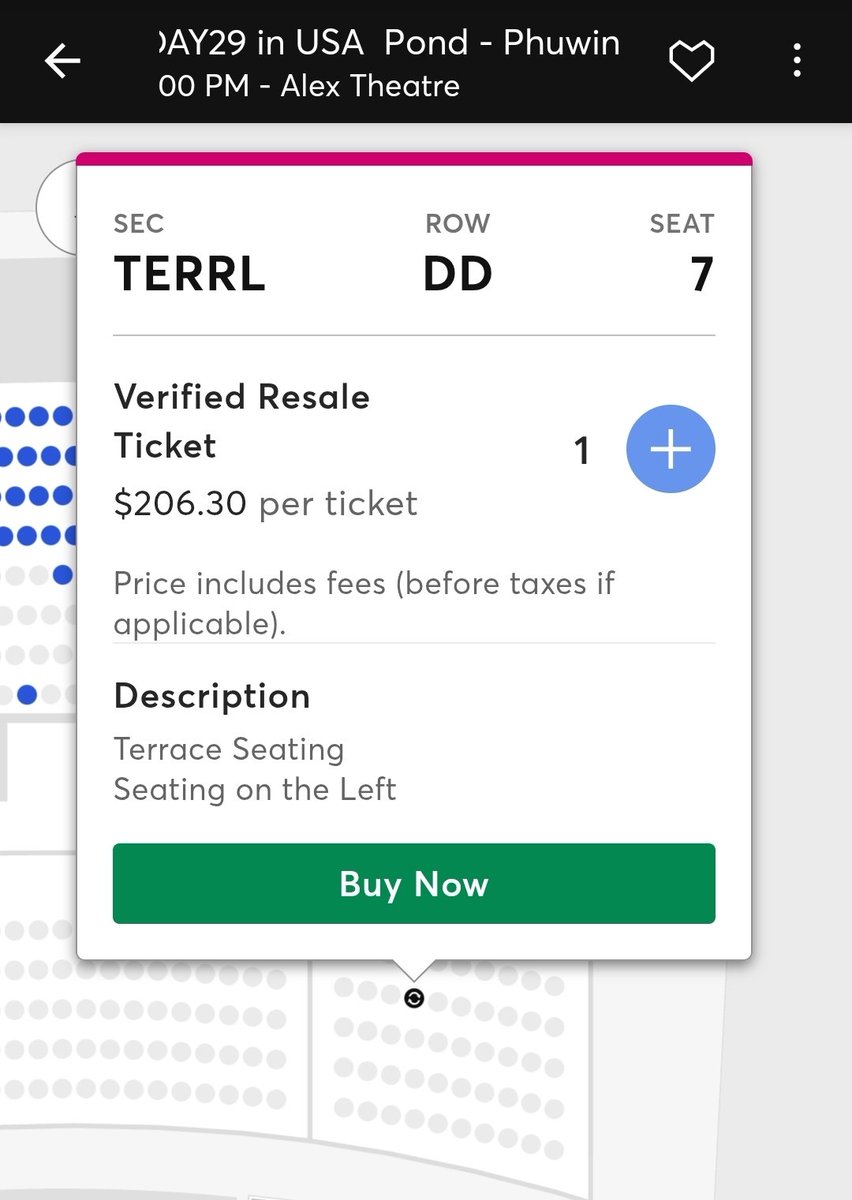
Task: Click the Description heading
Action: [212, 696]
